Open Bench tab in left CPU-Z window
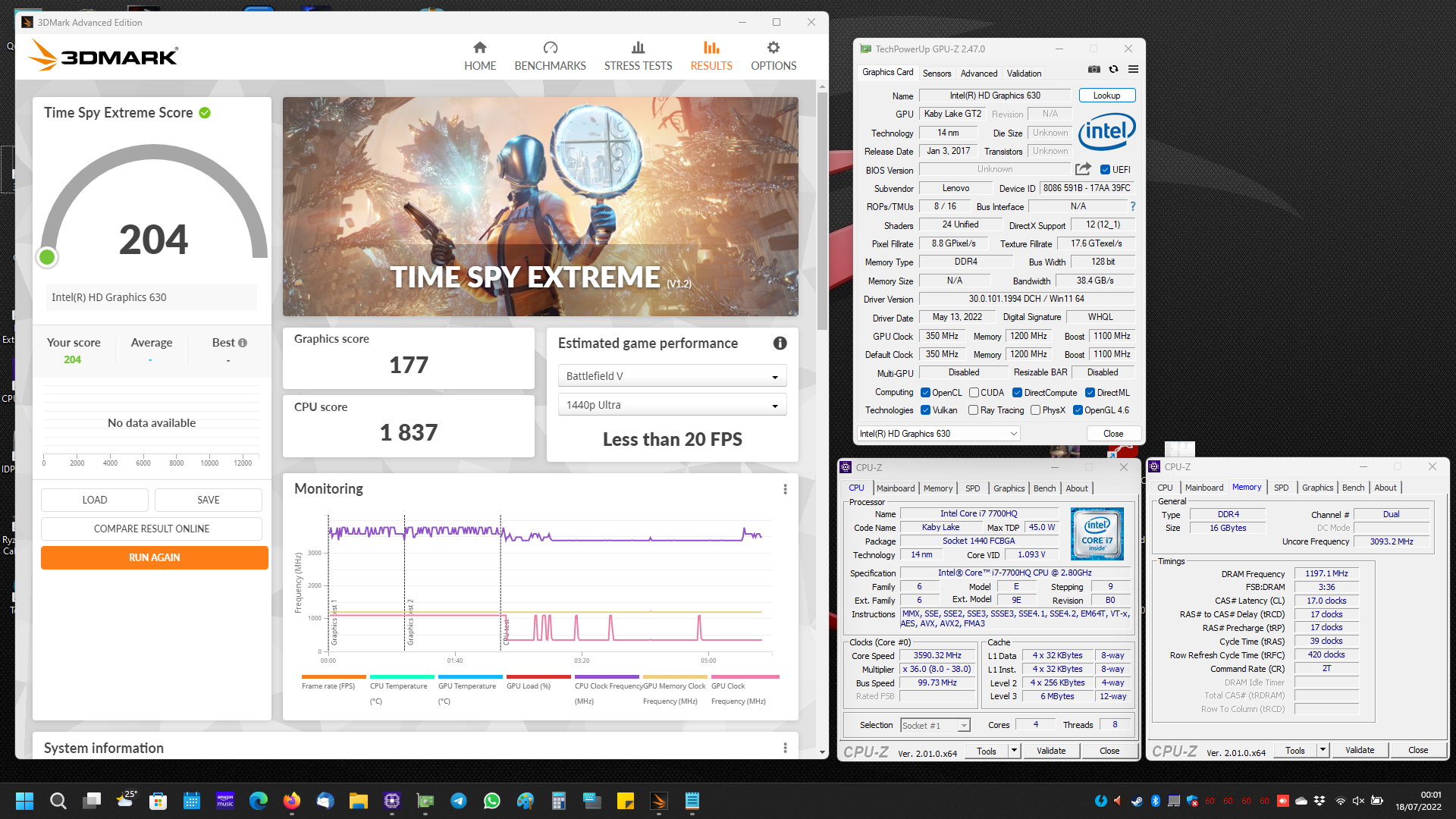1456x819 pixels. point(1044,488)
